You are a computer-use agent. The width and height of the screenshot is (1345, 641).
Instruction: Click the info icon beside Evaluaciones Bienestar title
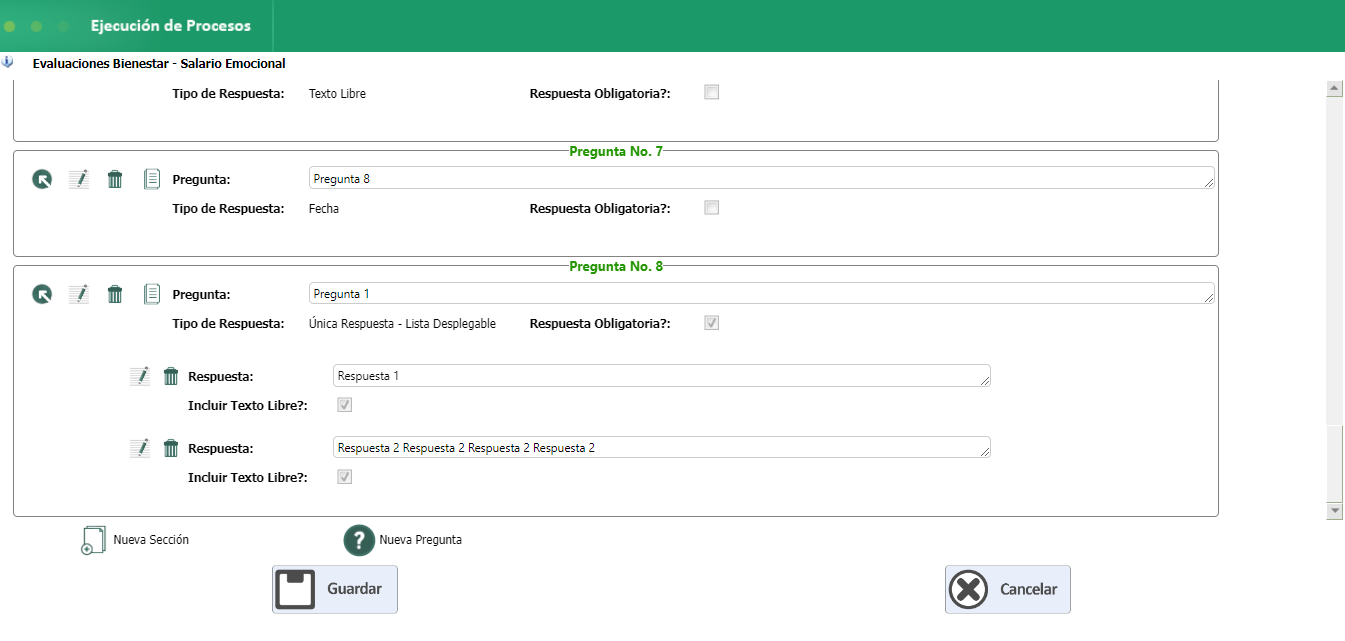[x=8, y=62]
